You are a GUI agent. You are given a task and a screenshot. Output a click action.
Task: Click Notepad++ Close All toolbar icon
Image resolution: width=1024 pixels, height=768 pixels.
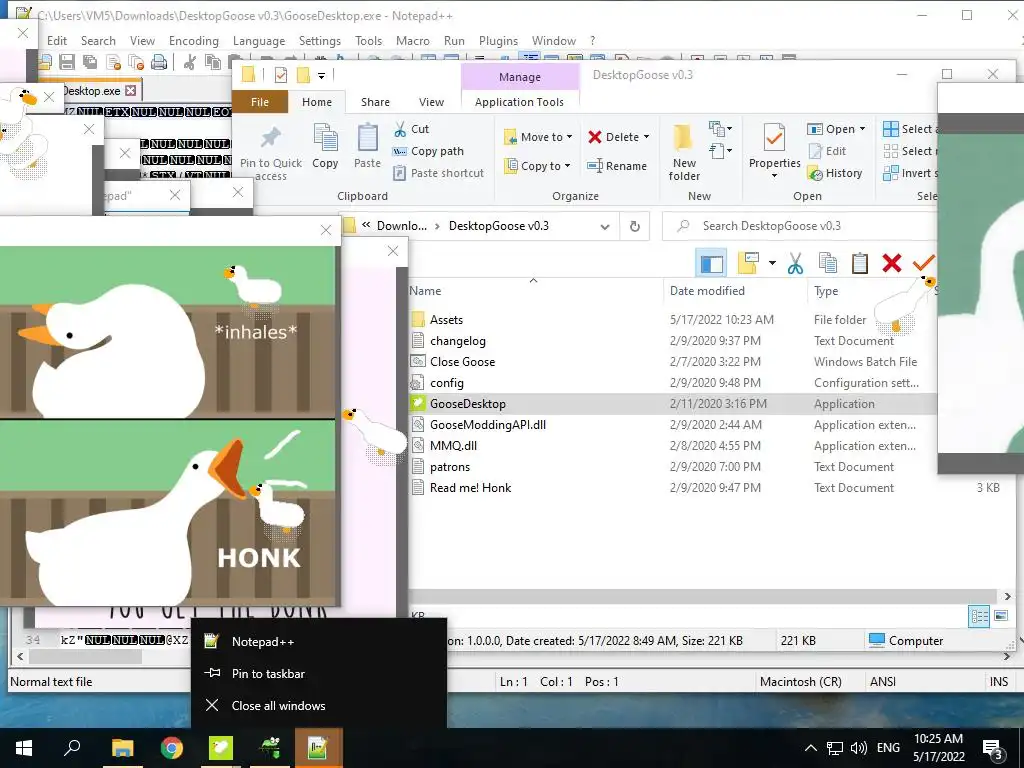coord(136,62)
